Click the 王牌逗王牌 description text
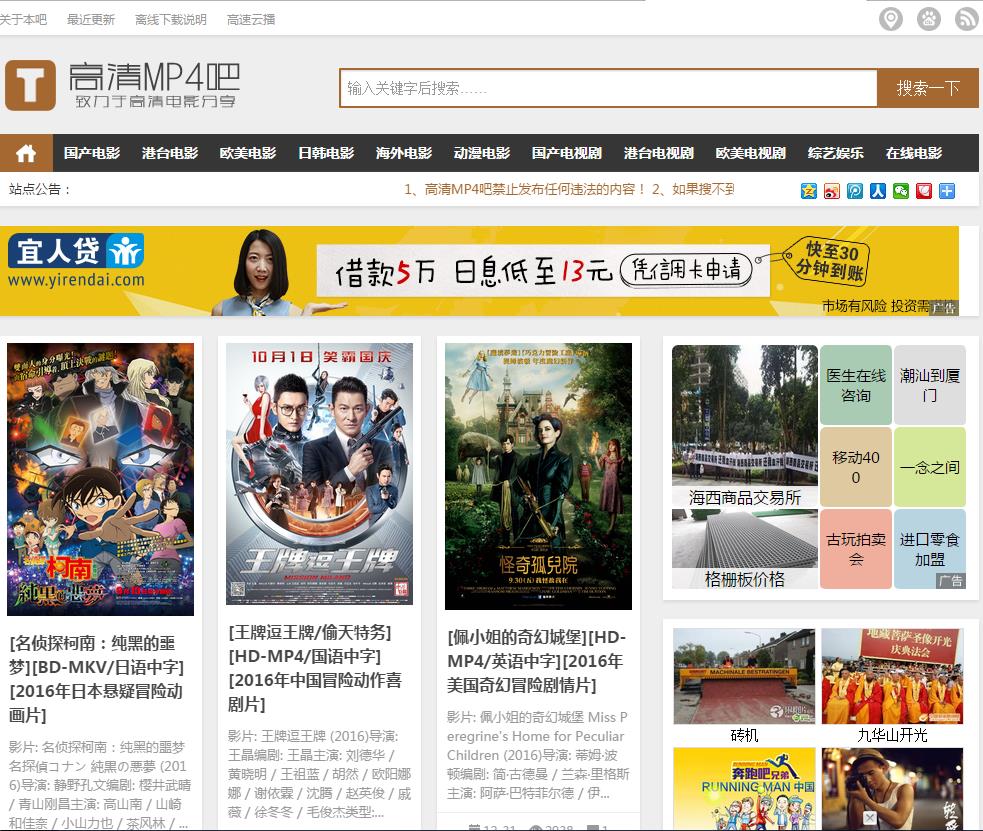The width and height of the screenshot is (983, 831). coord(319,774)
